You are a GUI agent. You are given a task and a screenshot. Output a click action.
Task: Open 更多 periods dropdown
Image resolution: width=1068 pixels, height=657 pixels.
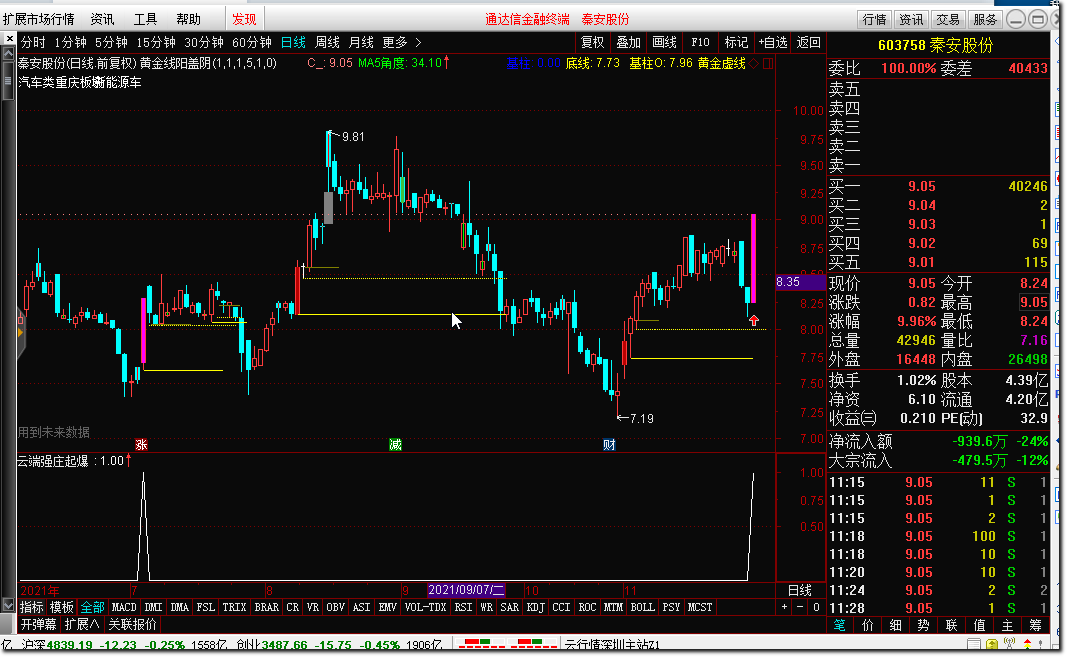pyautogui.click(x=402, y=42)
